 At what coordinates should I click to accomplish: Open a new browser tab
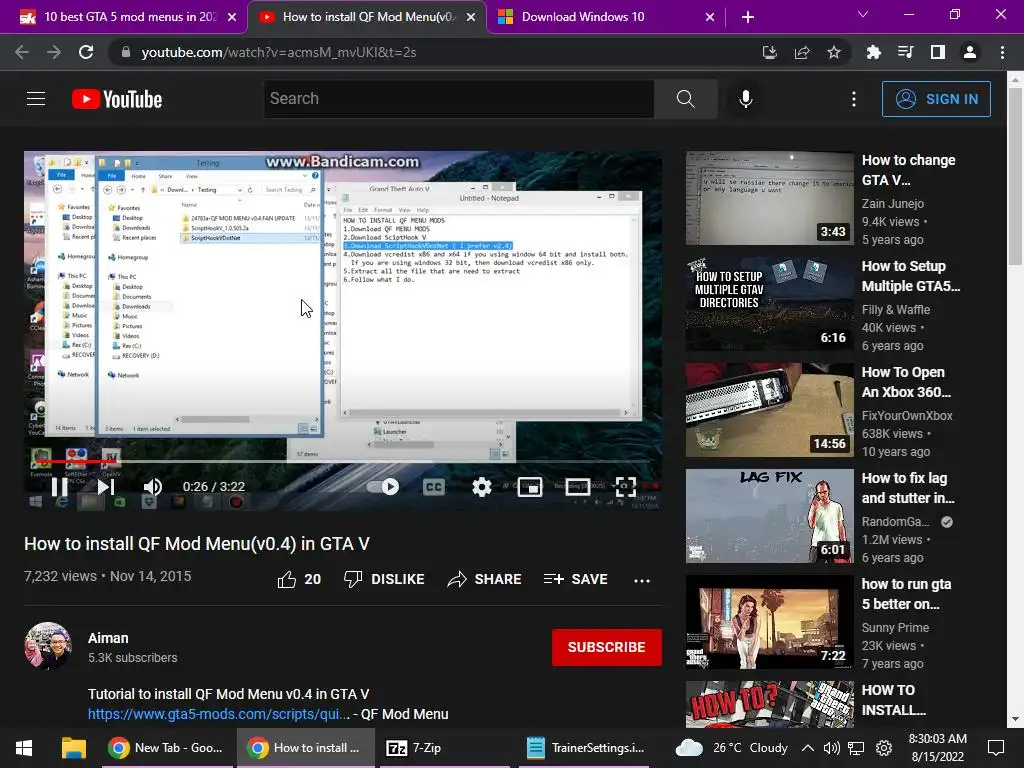tap(748, 18)
